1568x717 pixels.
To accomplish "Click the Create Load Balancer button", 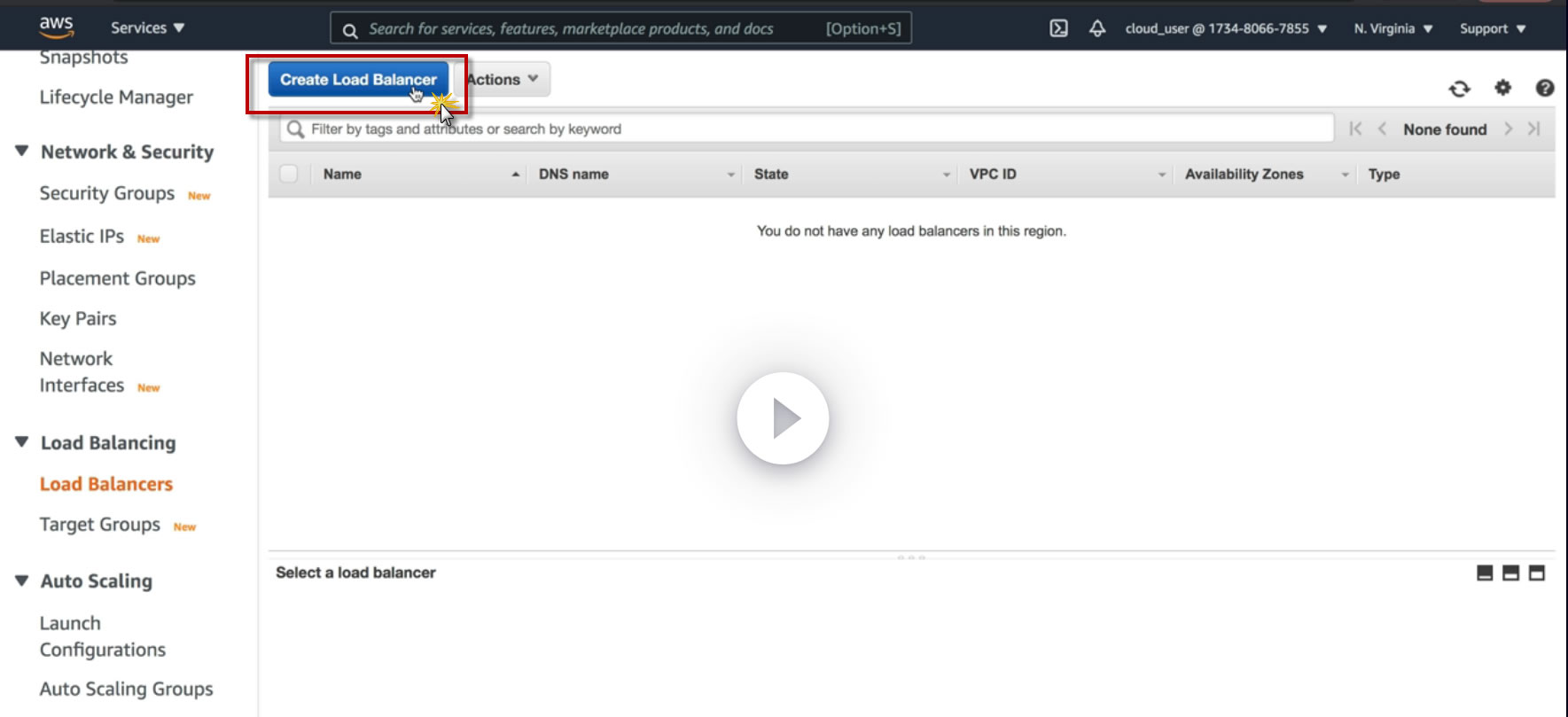I will [358, 79].
